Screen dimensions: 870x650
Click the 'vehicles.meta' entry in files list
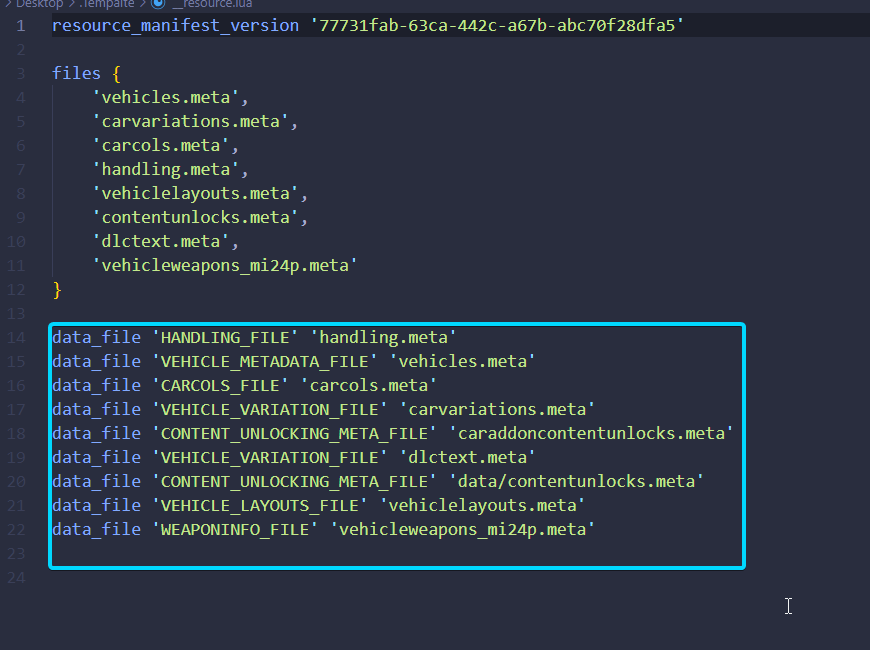168,97
